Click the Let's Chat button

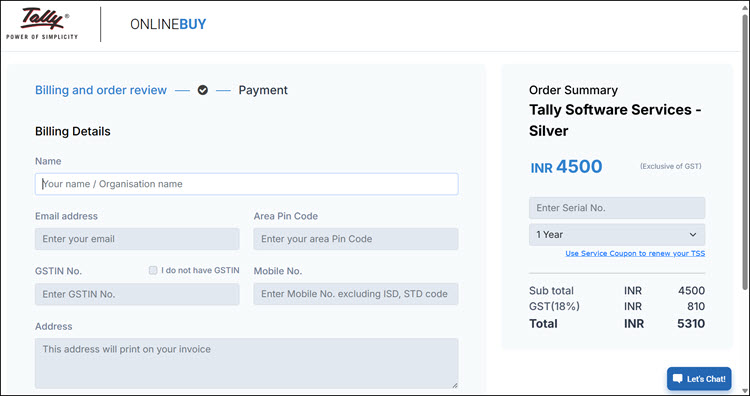699,379
